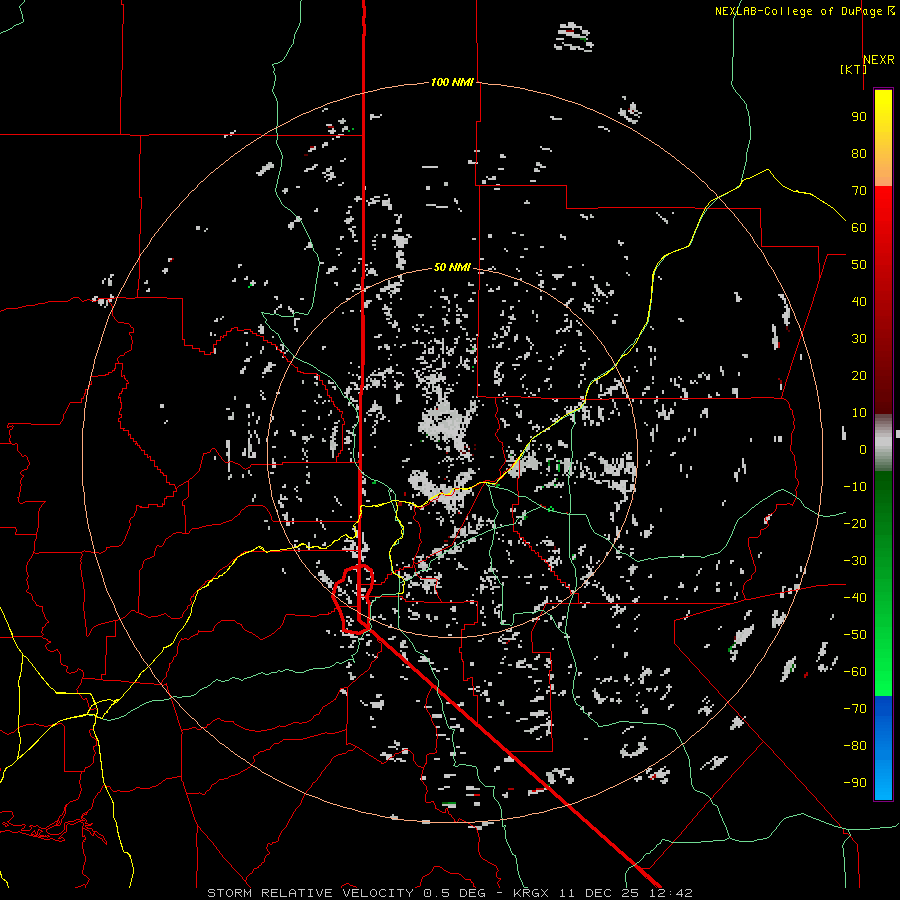
Task: Click the -50 value on velocity scale
Action: 855,635
